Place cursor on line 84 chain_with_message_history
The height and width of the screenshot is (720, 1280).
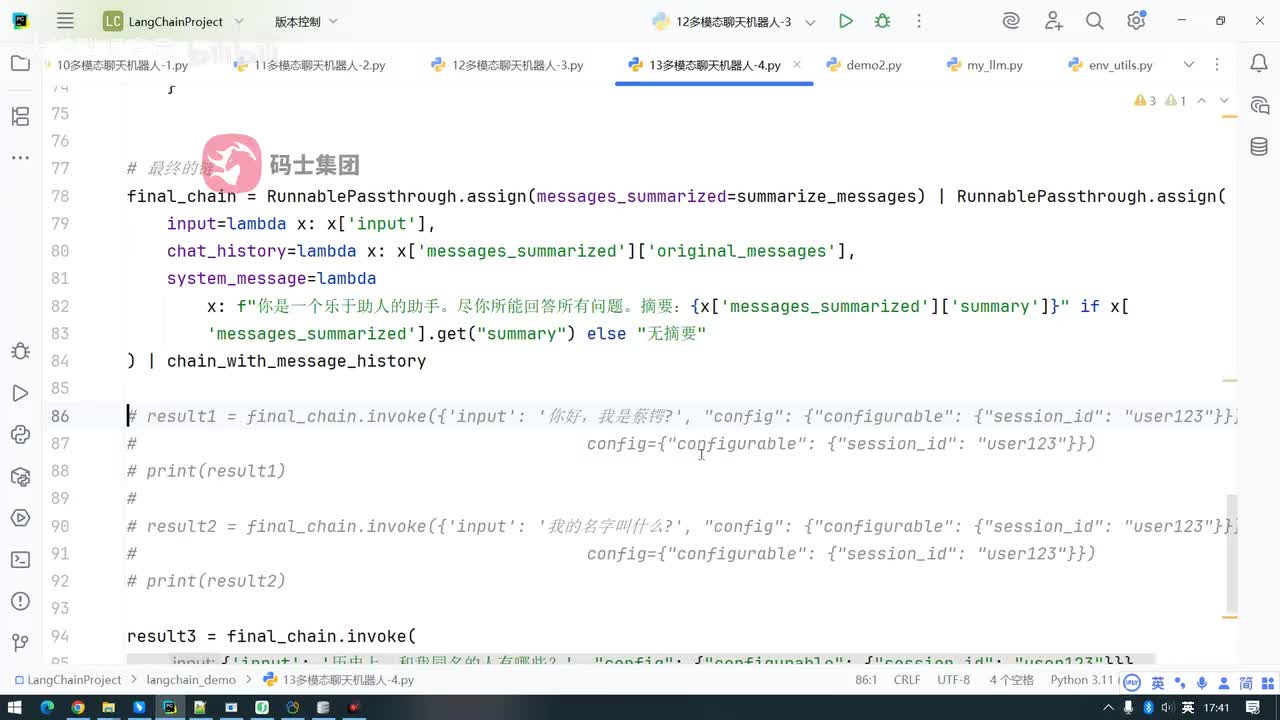(296, 361)
